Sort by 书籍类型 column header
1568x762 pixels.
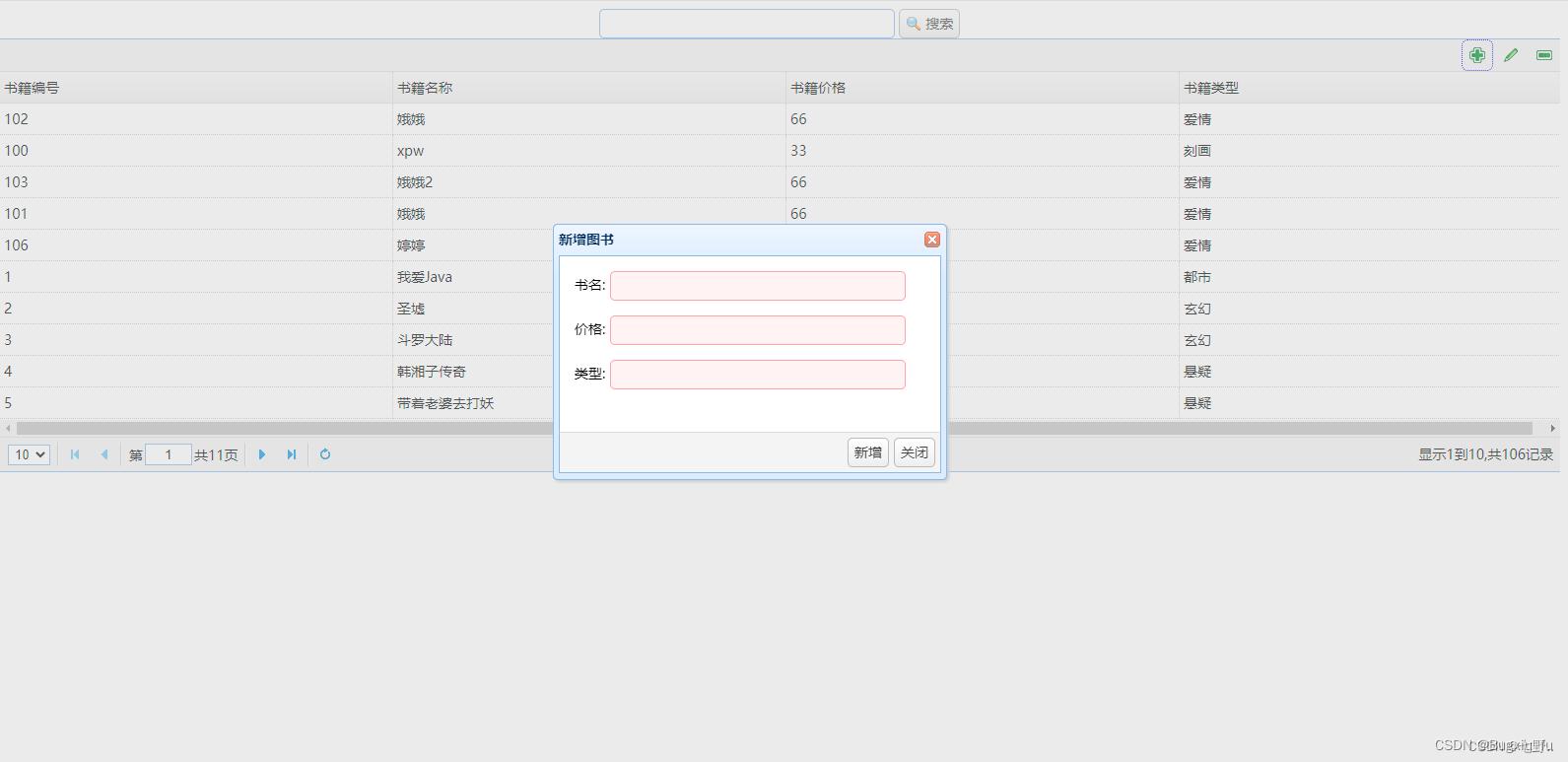click(x=1369, y=88)
